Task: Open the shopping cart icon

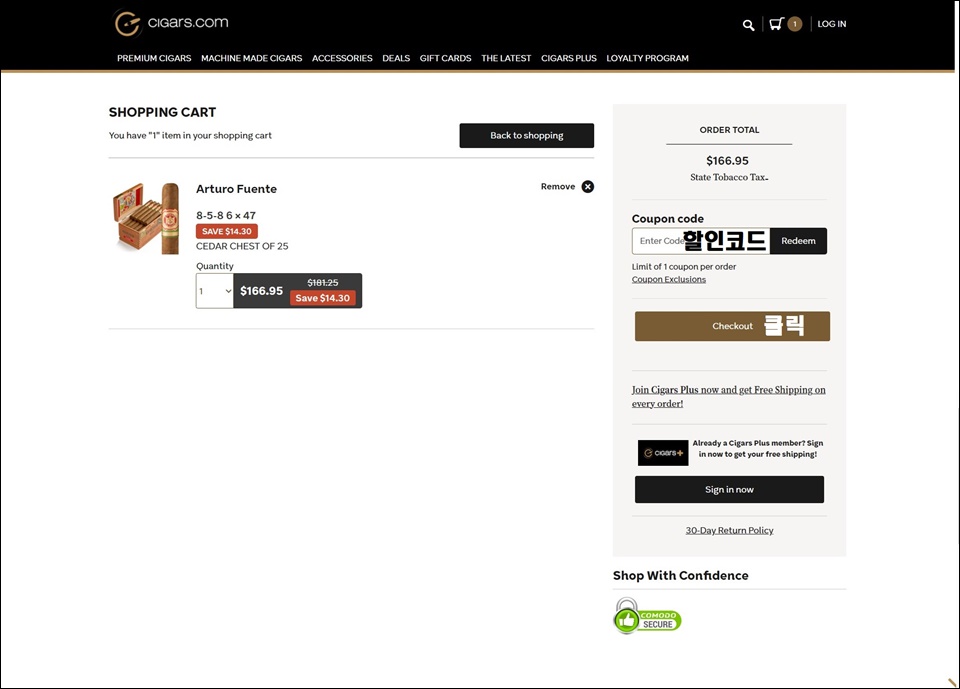Action: click(x=776, y=24)
